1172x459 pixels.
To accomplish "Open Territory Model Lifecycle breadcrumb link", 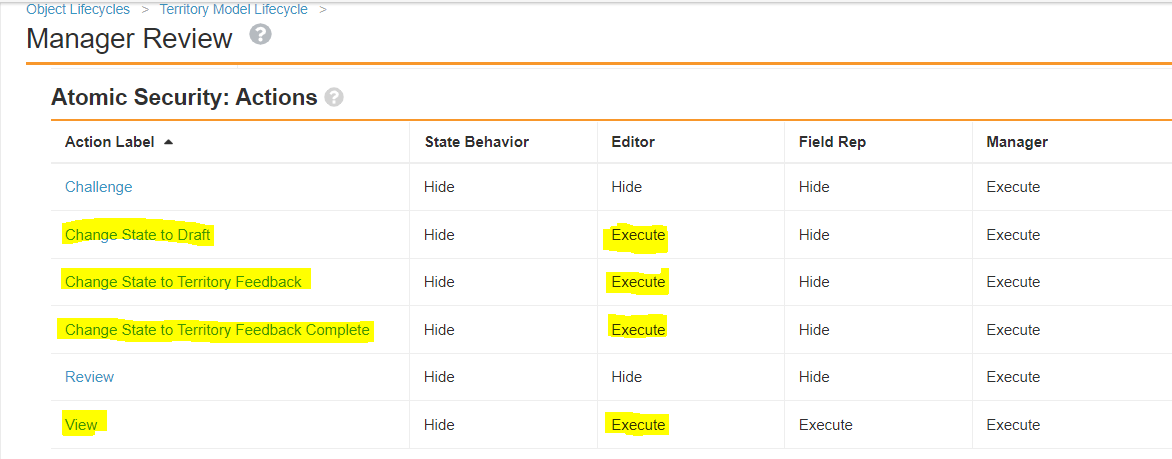I will [233, 9].
